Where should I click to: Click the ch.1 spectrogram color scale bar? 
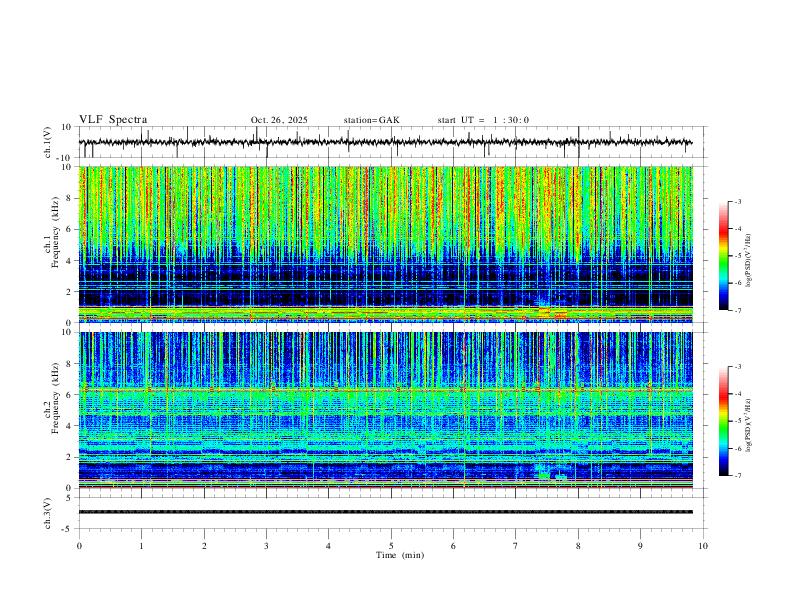click(x=723, y=256)
